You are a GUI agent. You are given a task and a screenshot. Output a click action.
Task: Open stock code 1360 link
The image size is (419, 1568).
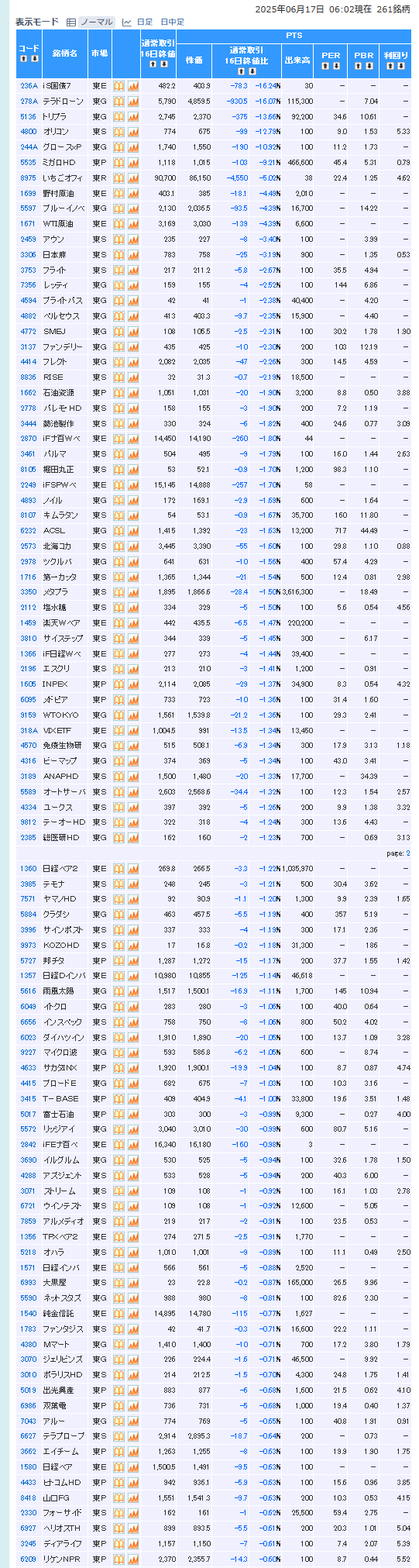click(29, 869)
